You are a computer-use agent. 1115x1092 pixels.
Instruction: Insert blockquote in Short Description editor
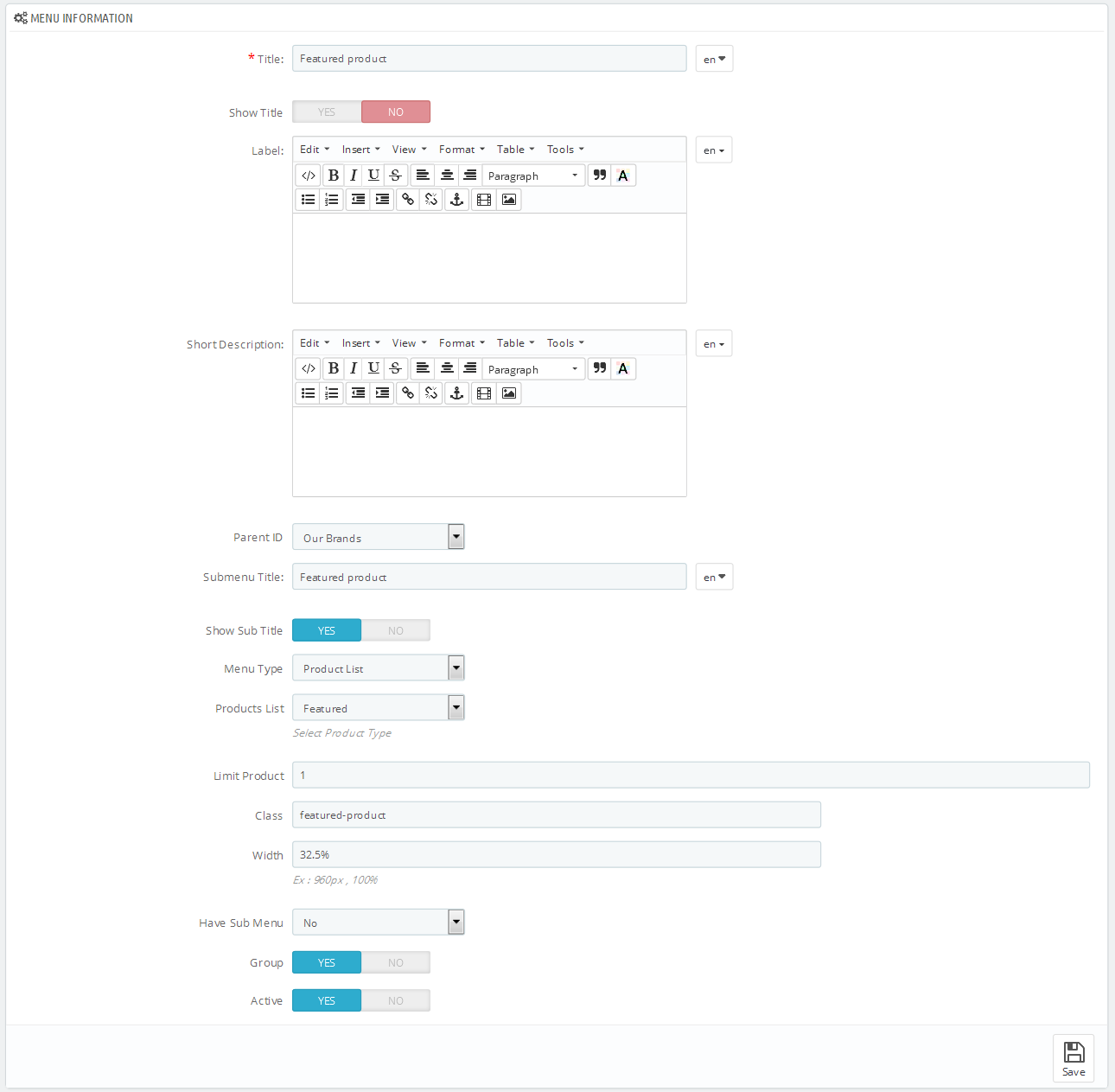600,369
